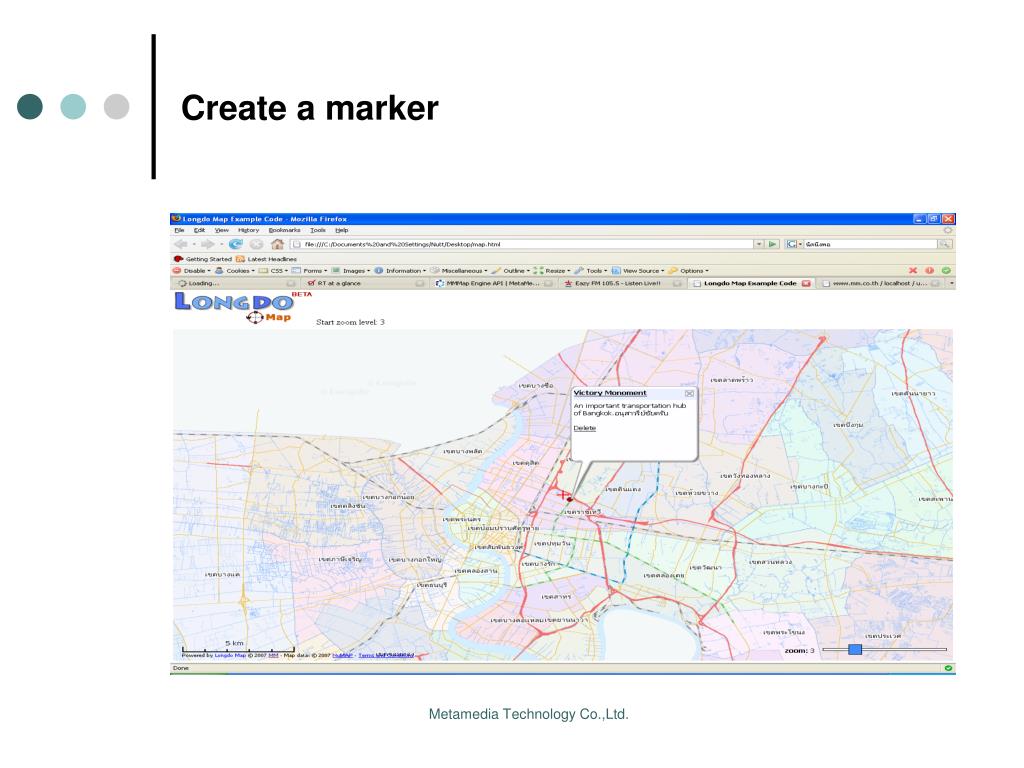1024x768 pixels.
Task: Click the 'Done' status bar text
Action: pos(181,668)
